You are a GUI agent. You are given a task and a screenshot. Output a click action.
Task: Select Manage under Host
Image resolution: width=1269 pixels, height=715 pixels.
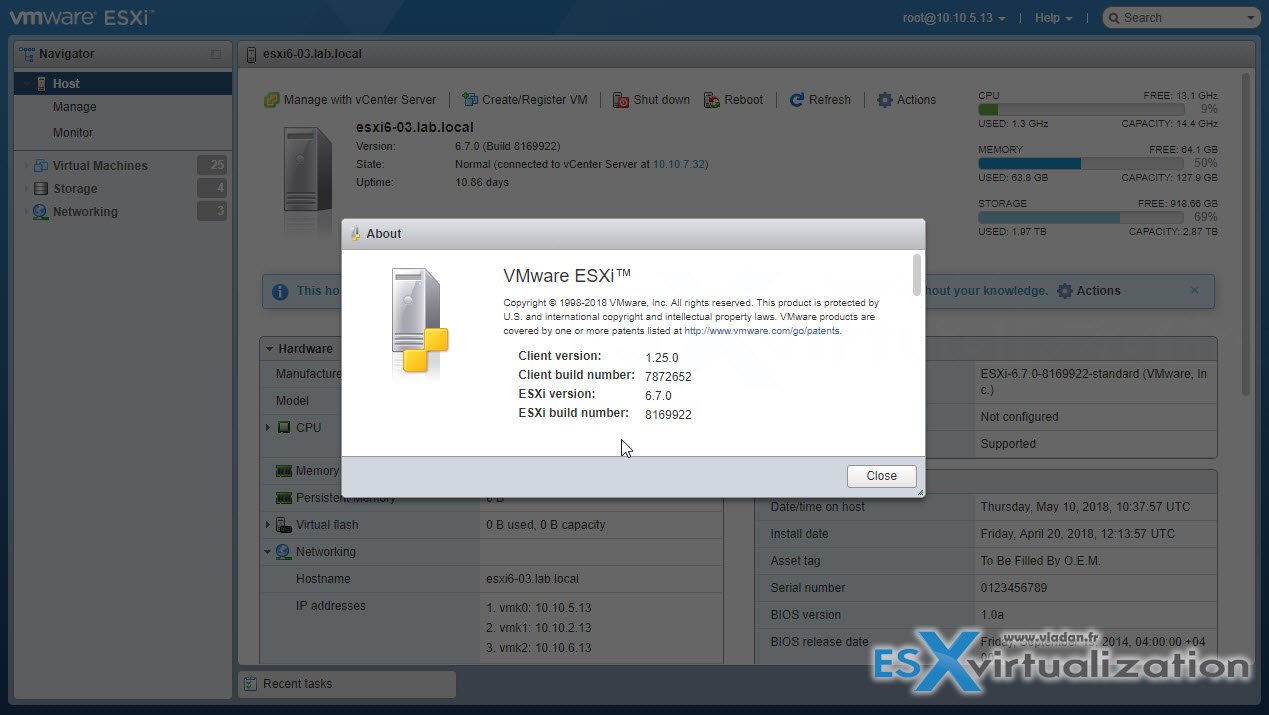click(x=75, y=107)
